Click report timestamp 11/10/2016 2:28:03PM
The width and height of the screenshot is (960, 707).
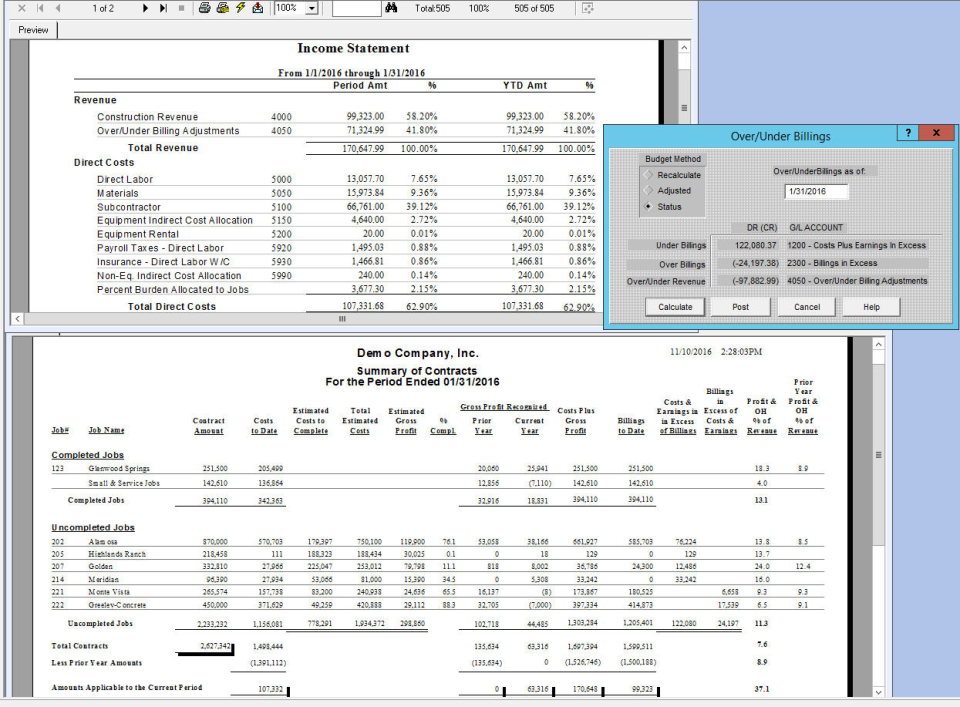716,352
